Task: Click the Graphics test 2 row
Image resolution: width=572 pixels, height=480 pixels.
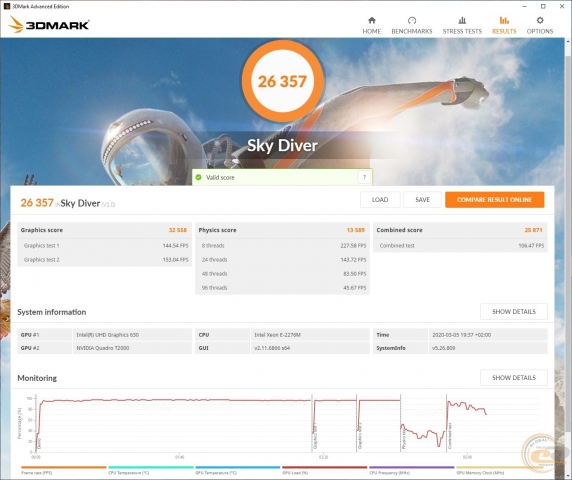Action: (x=104, y=260)
